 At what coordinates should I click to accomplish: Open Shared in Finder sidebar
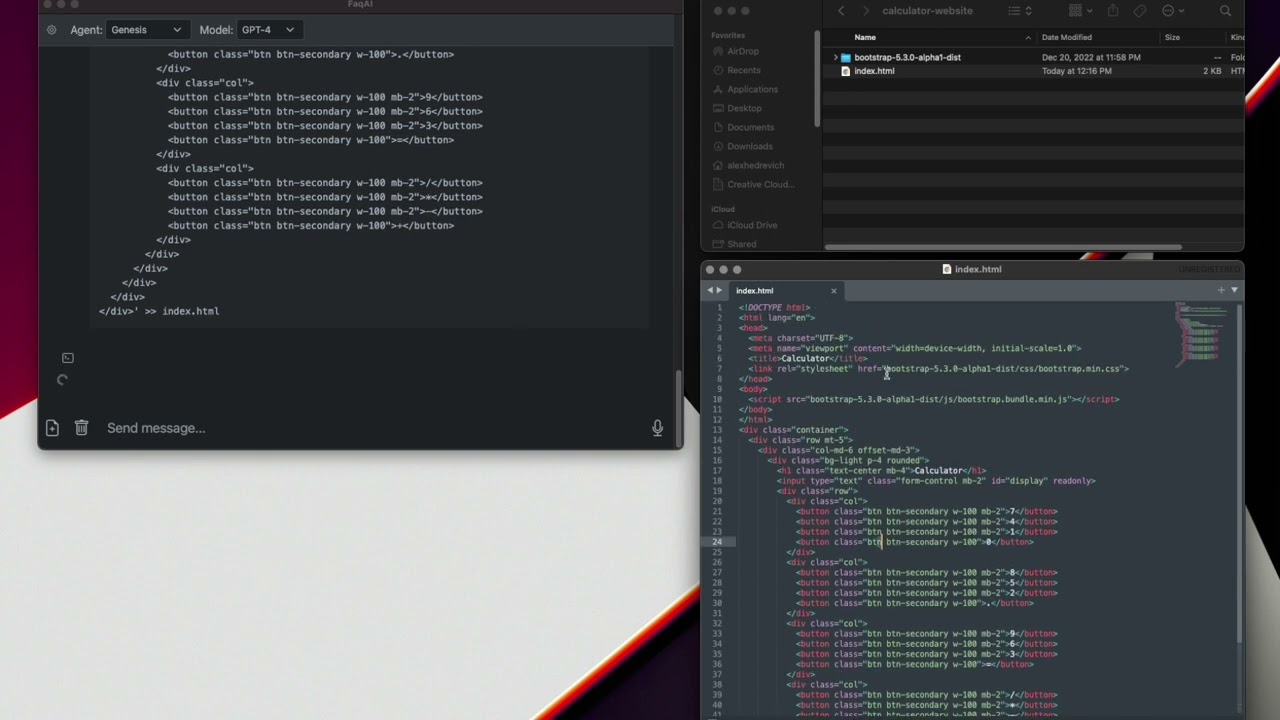click(741, 244)
